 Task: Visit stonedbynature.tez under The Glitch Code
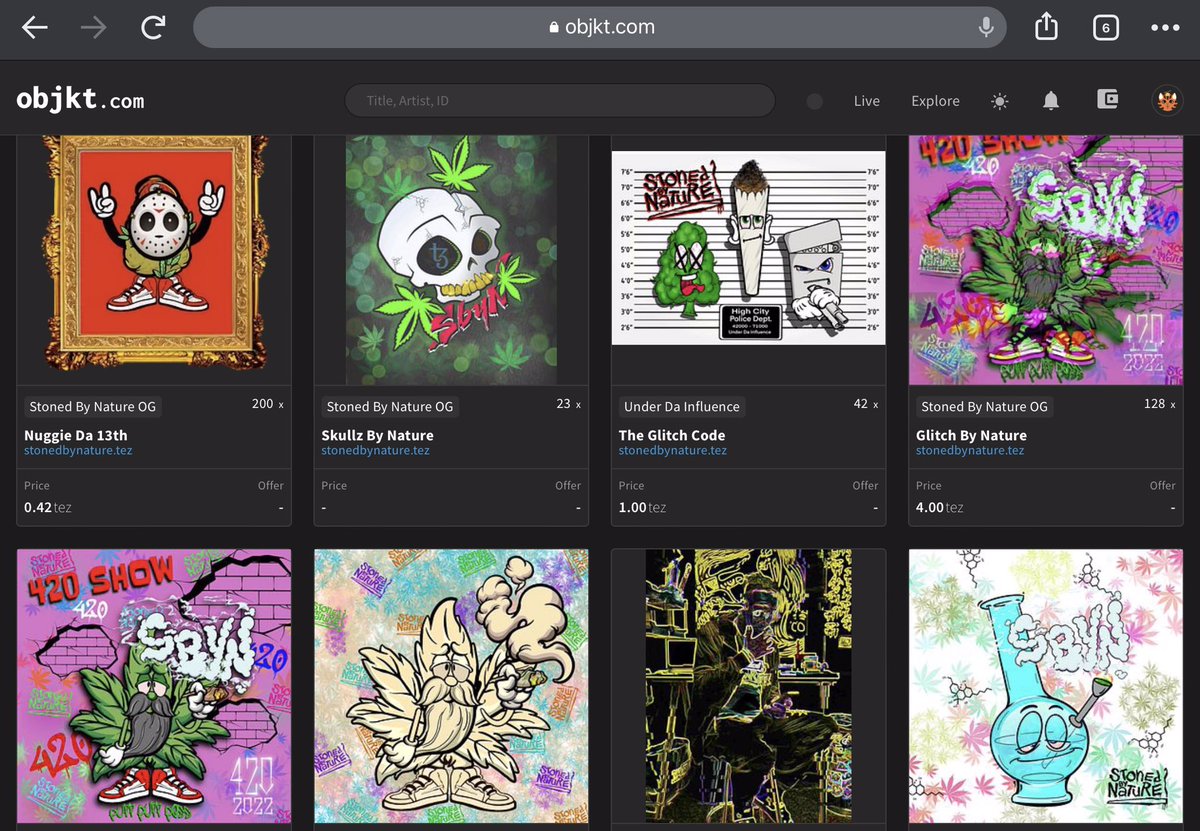click(672, 451)
